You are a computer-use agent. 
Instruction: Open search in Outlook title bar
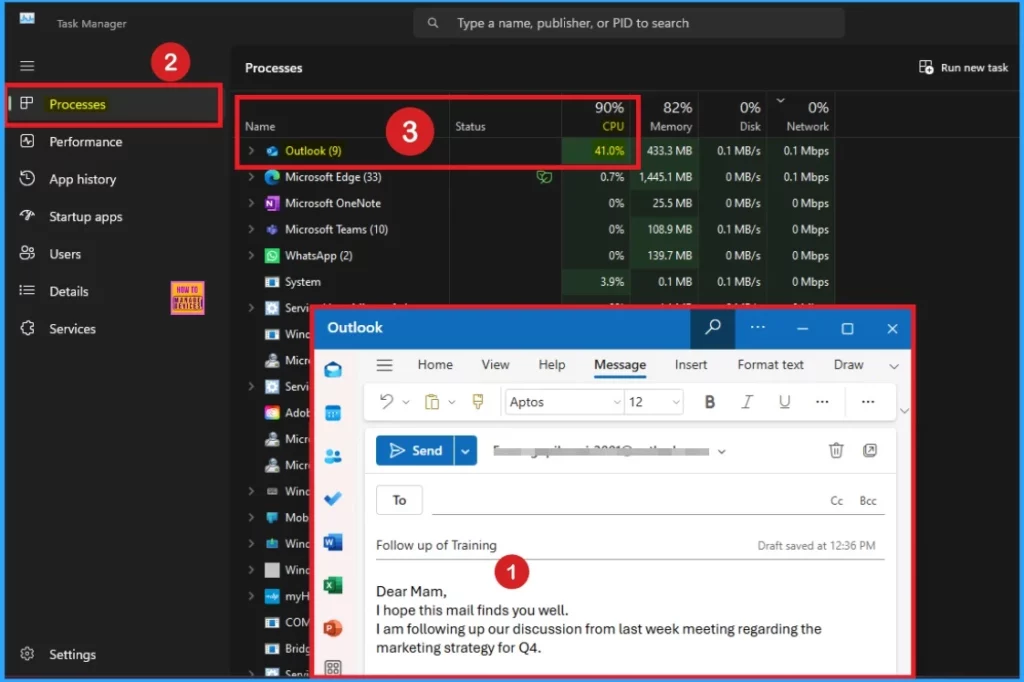coord(712,327)
